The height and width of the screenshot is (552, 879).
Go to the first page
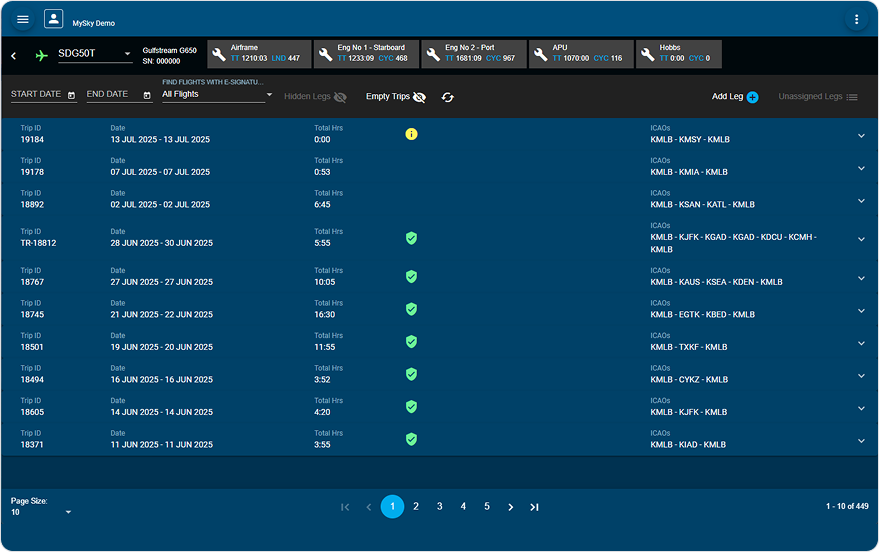pyautogui.click(x=345, y=507)
